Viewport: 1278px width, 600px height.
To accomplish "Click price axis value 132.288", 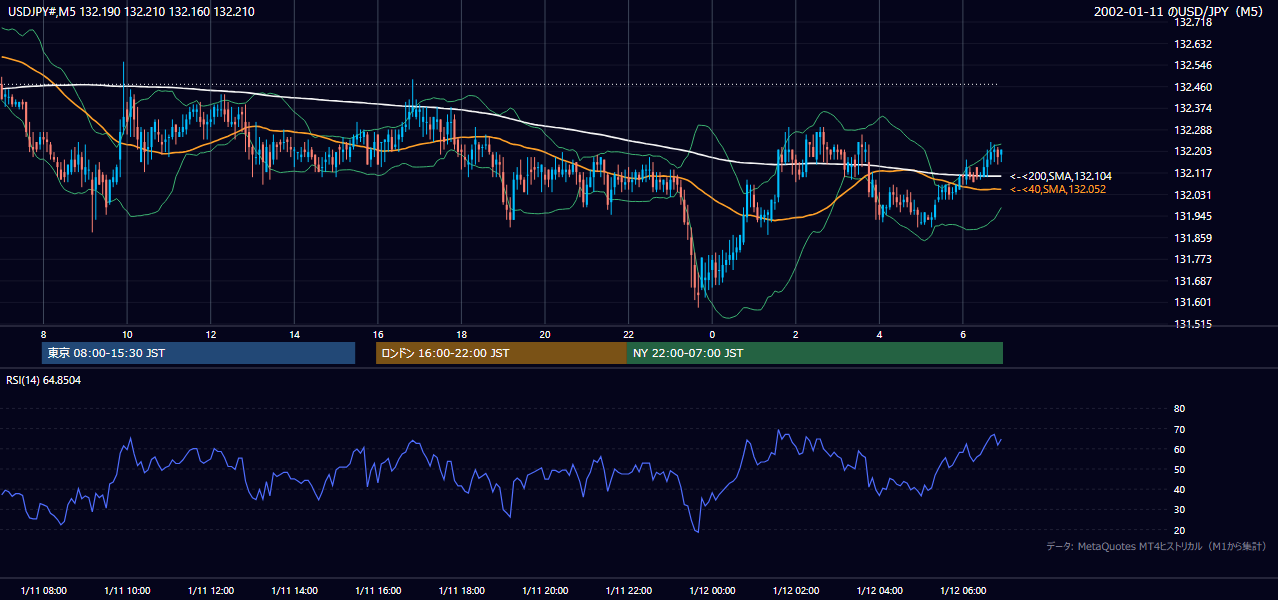I will point(1192,130).
